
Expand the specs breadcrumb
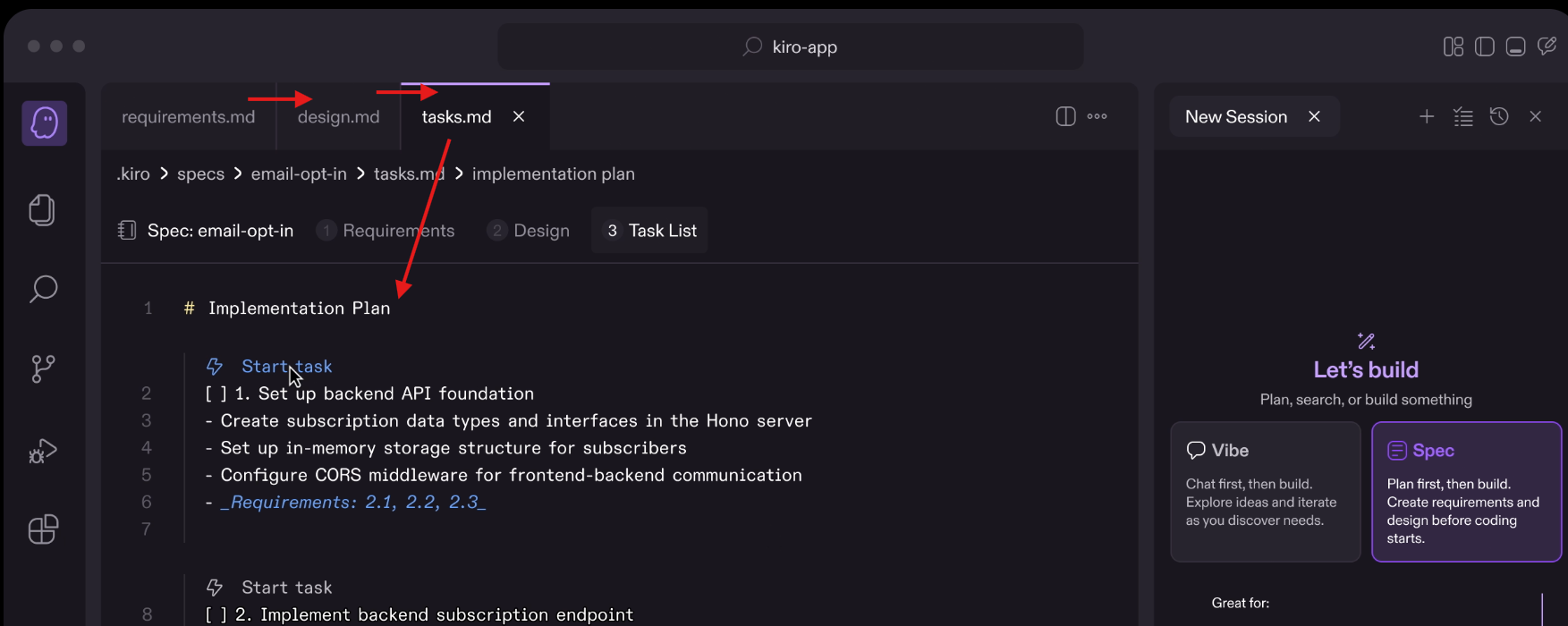tap(200, 173)
